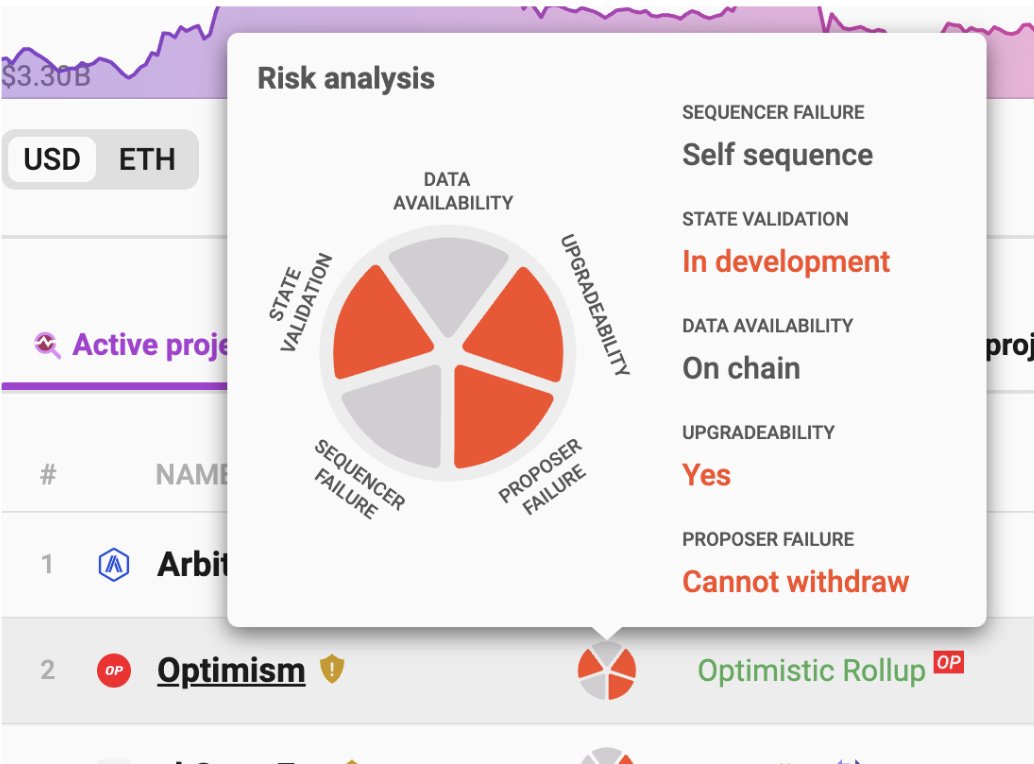Switch currency toggle to ETH
The height and width of the screenshot is (764, 1034).
click(x=147, y=160)
